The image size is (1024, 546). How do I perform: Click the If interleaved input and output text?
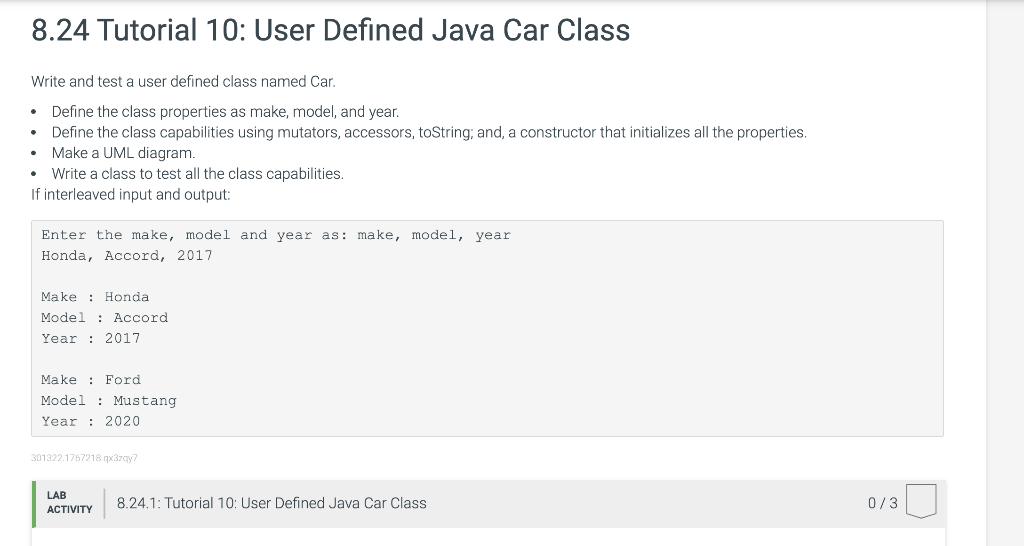coord(131,194)
